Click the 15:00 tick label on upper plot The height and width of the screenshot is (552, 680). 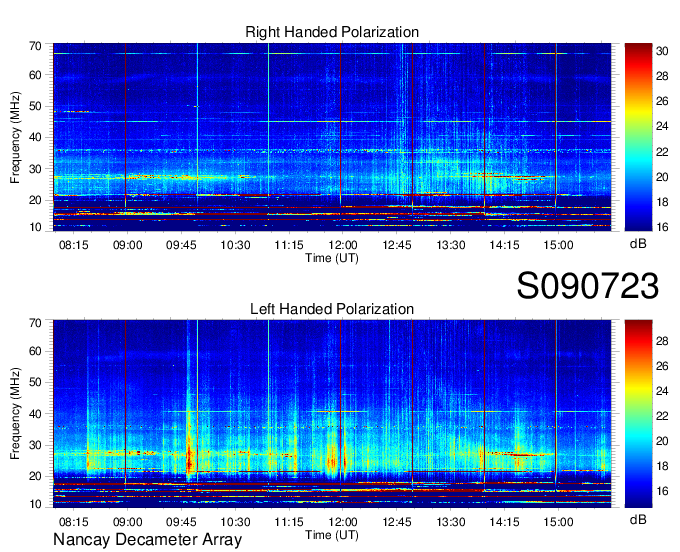558,245
